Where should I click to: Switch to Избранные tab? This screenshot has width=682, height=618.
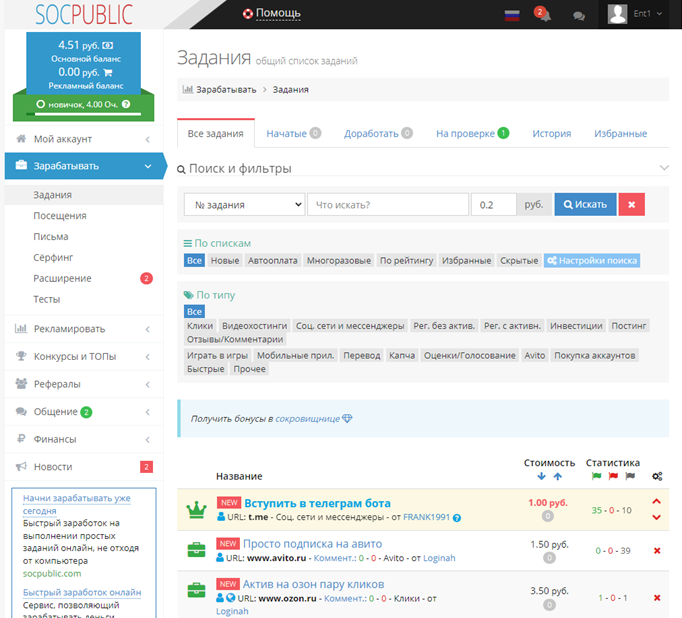click(620, 134)
